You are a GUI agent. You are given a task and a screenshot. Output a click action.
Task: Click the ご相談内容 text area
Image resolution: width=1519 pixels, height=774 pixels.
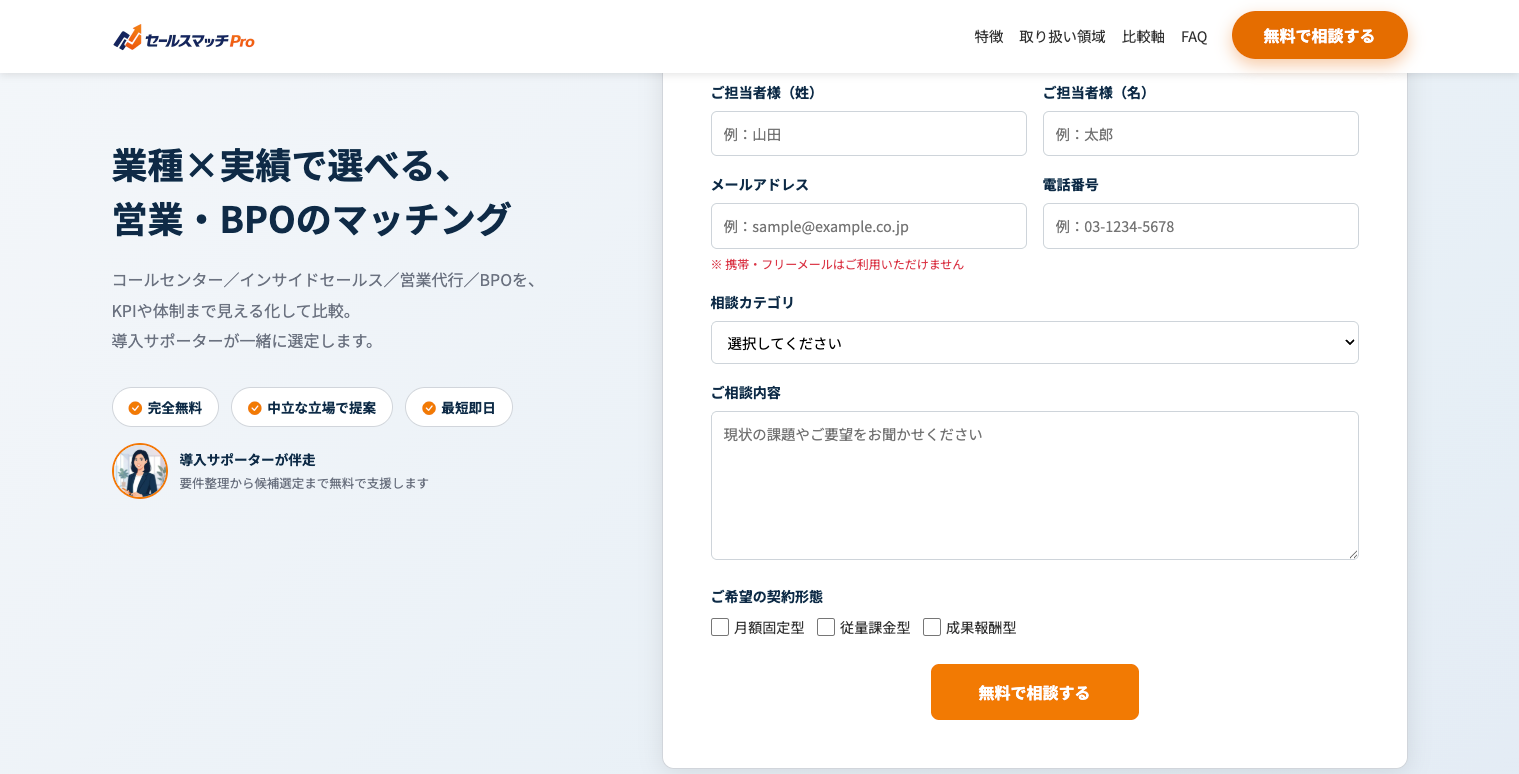point(1034,485)
